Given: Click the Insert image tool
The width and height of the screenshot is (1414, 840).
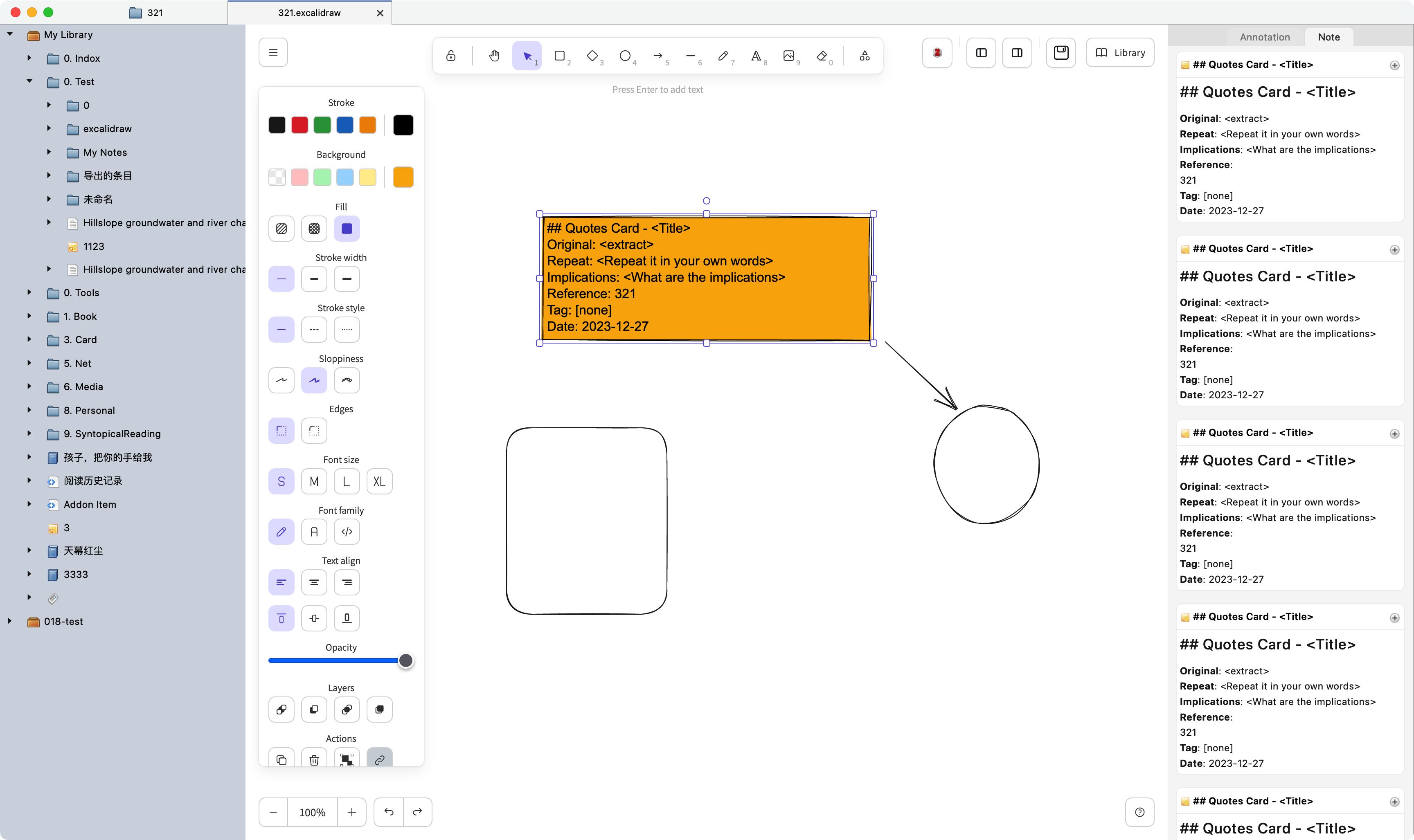Looking at the screenshot, I should (x=789, y=56).
